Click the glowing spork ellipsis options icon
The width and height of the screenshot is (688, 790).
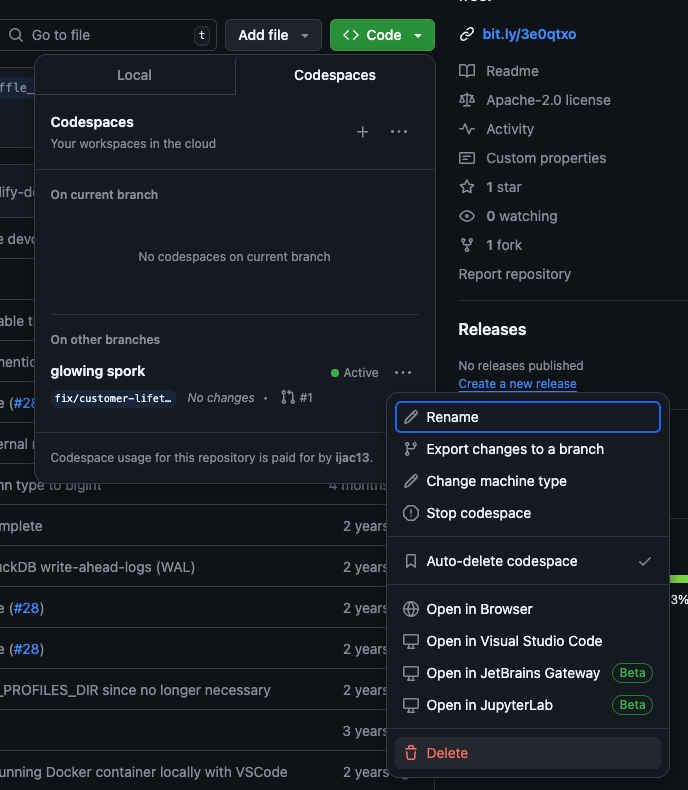tap(403, 373)
